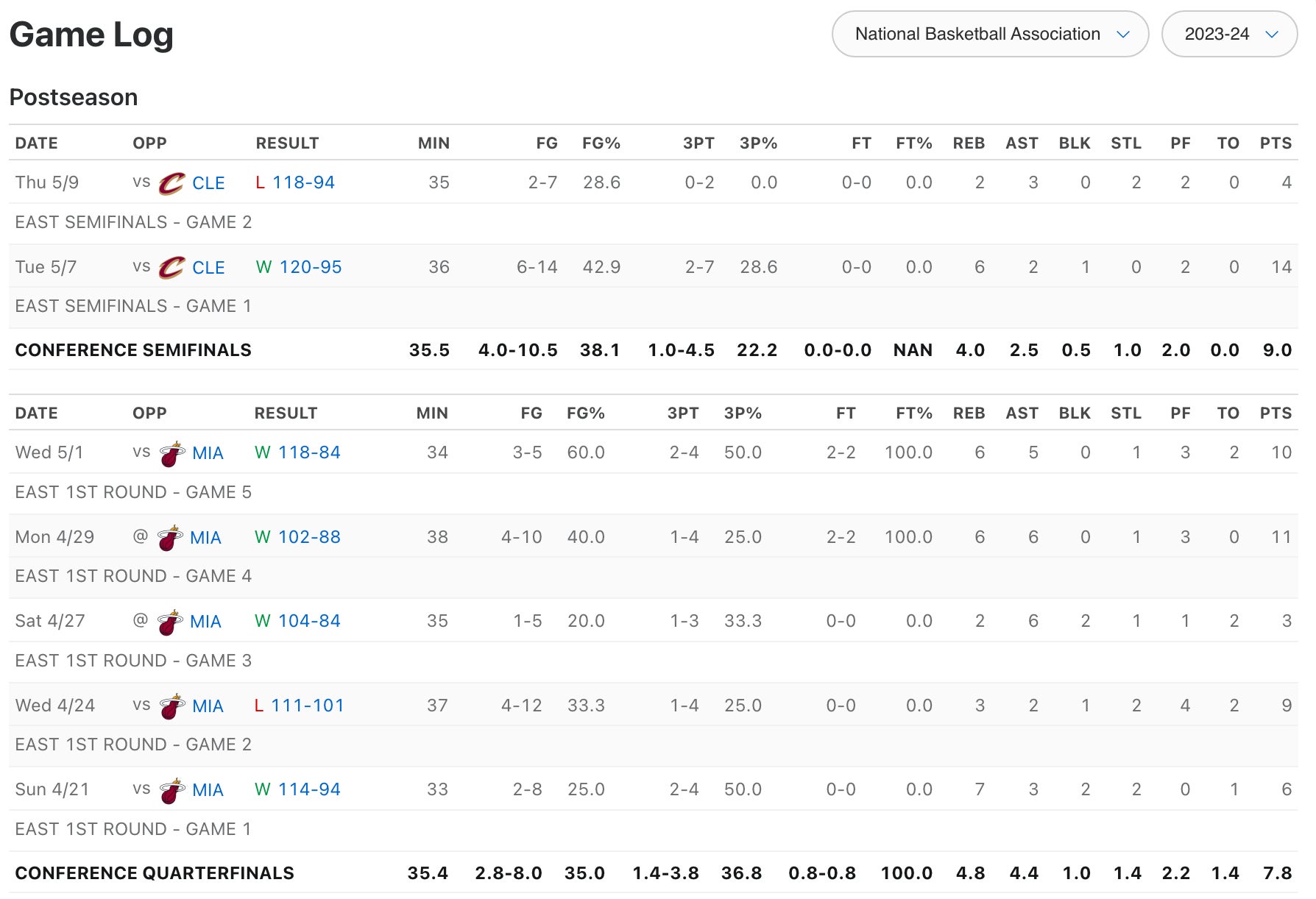Click Heat logo in Wed 5/1 row

(172, 454)
